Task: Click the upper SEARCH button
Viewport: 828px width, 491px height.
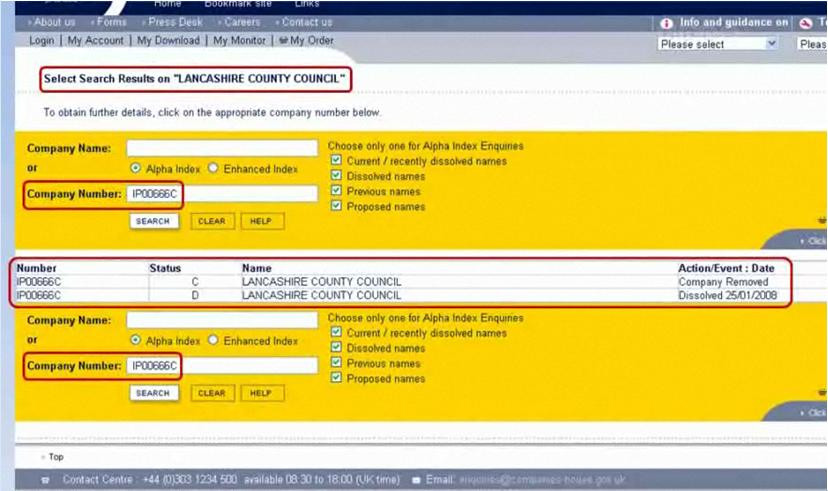Action: click(153, 221)
